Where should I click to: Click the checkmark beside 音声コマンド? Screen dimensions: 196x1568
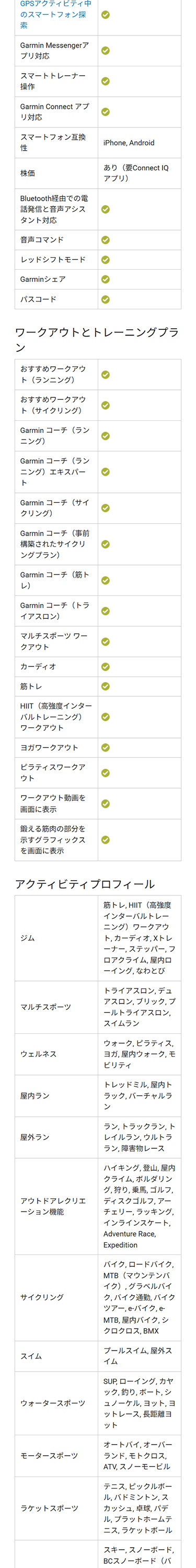[x=105, y=240]
